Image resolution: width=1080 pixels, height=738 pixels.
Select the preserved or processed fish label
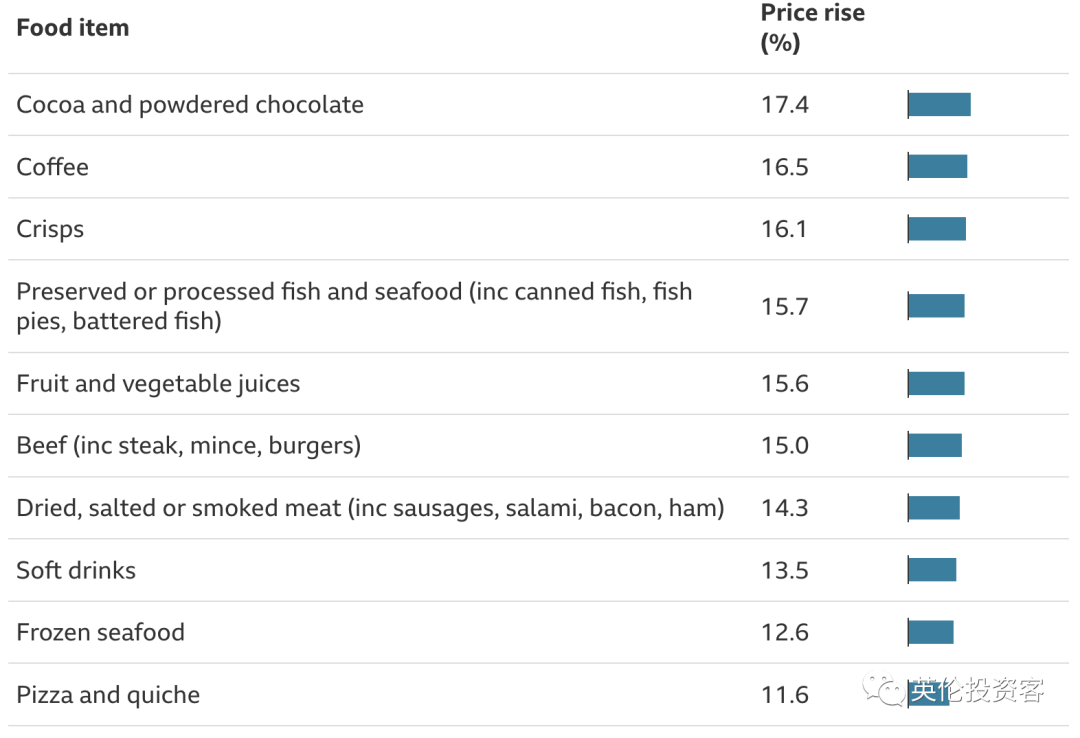[354, 306]
